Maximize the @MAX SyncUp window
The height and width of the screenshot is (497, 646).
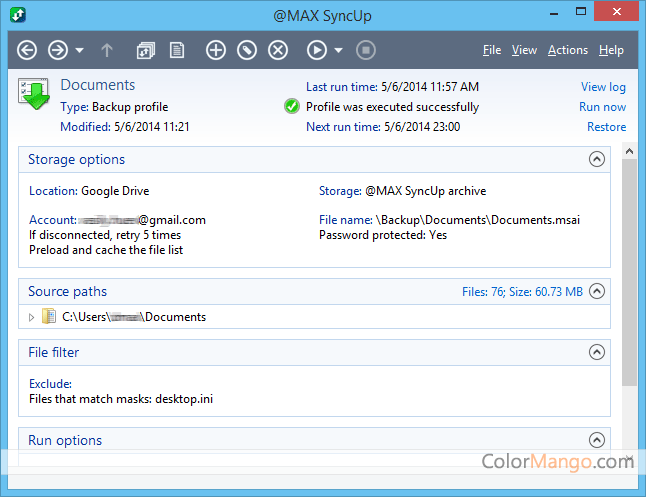click(581, 12)
